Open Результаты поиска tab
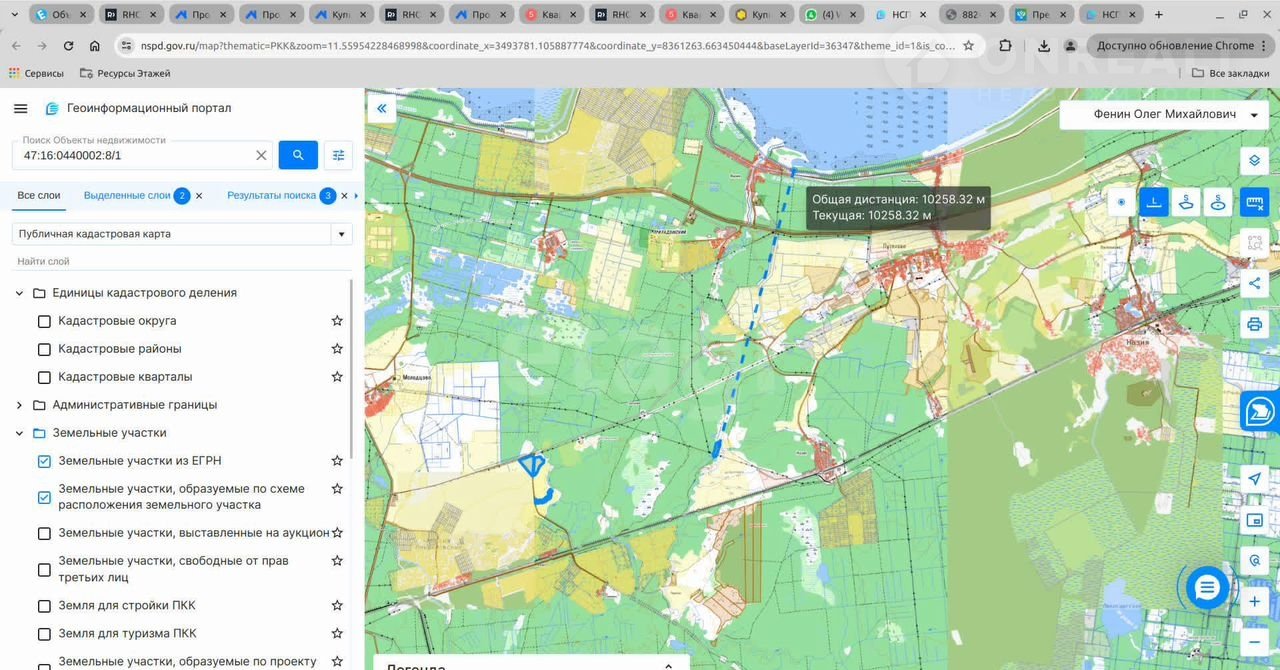This screenshot has width=1280, height=670. [271, 196]
